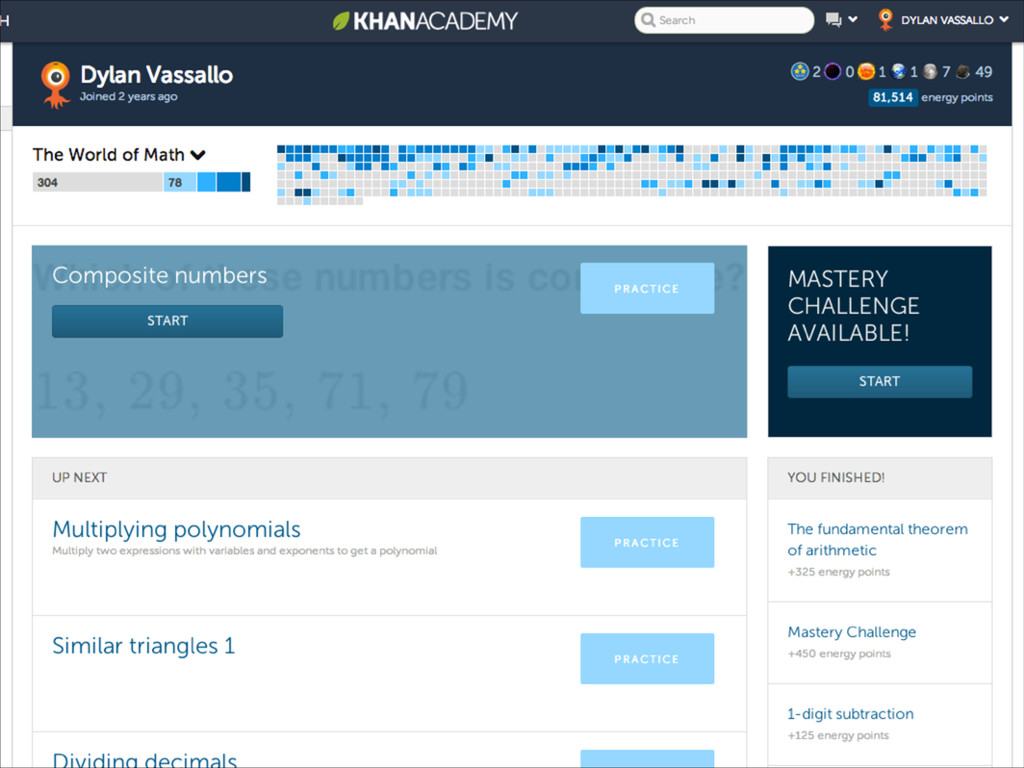1024x768 pixels.
Task: Start the Mastery Challenge
Action: point(879,381)
